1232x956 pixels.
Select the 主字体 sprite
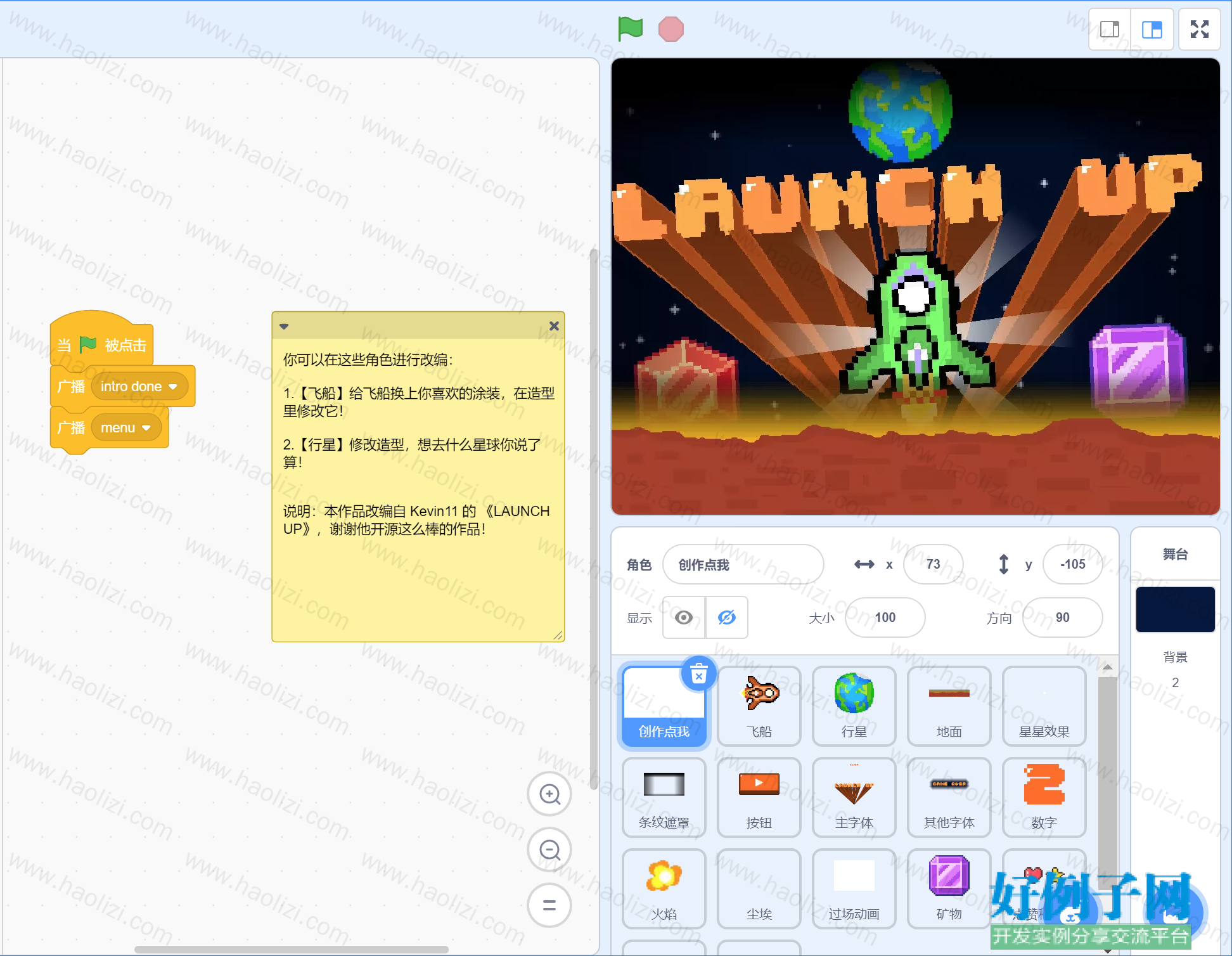tap(854, 798)
